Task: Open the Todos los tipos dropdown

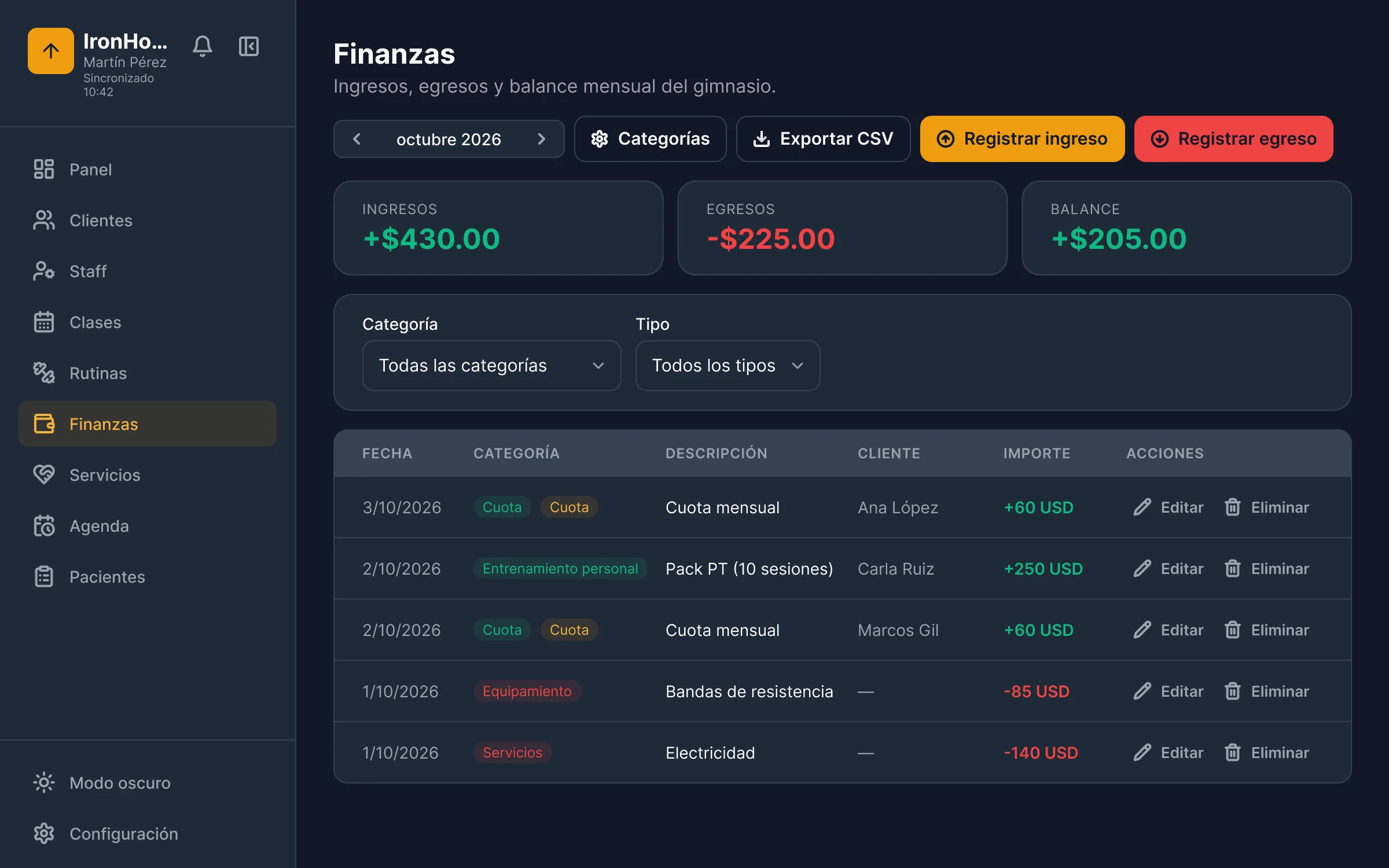Action: pyautogui.click(x=727, y=366)
